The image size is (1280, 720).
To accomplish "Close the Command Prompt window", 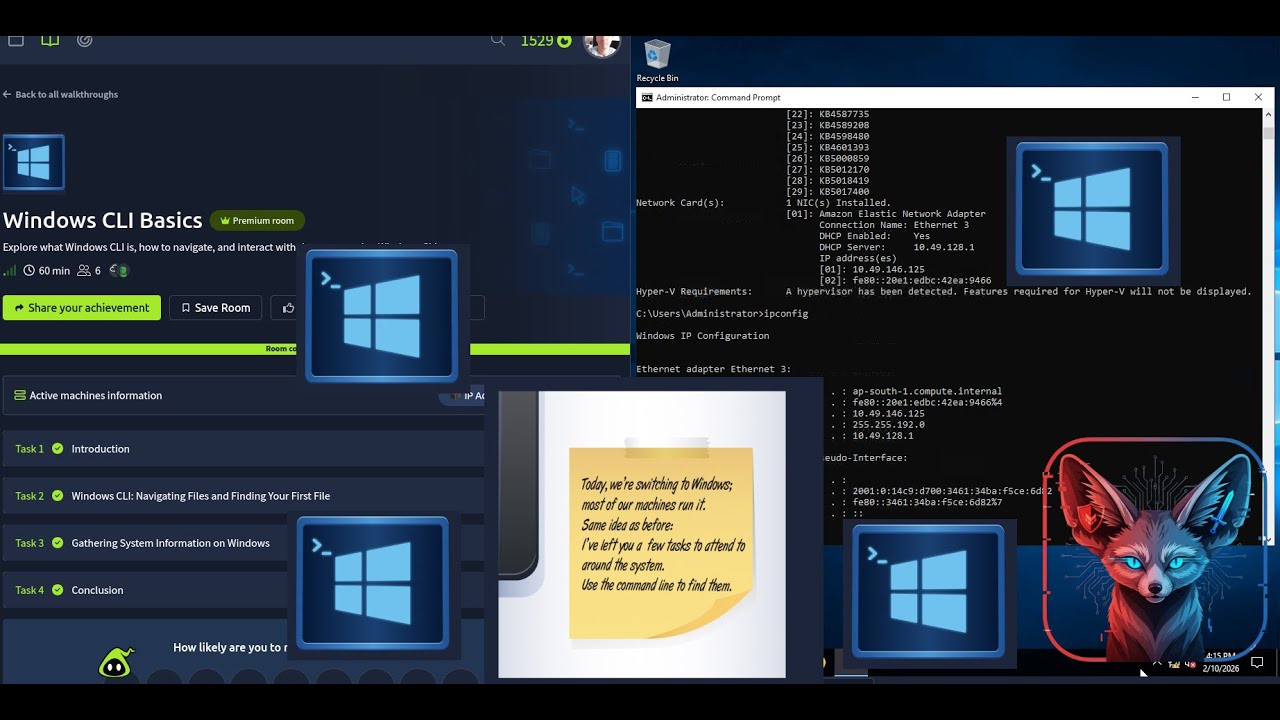I will pyautogui.click(x=1258, y=98).
